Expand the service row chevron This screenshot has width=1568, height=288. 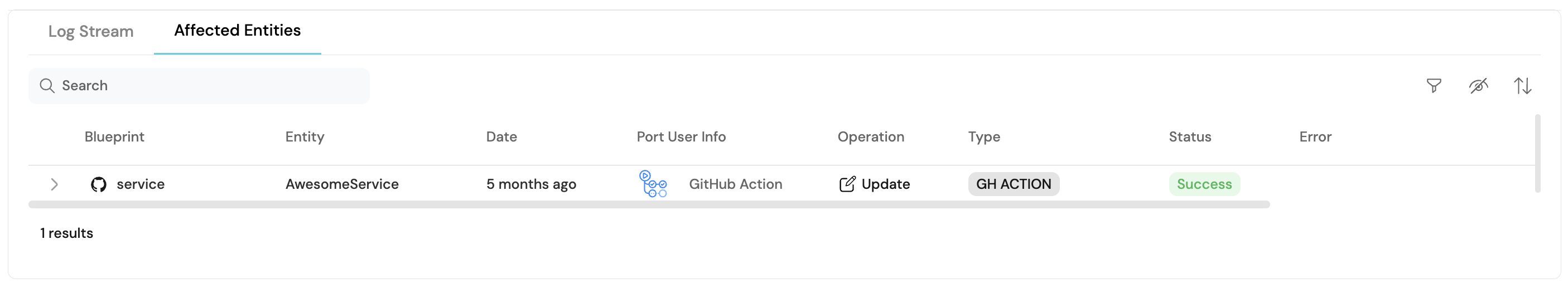tap(54, 184)
